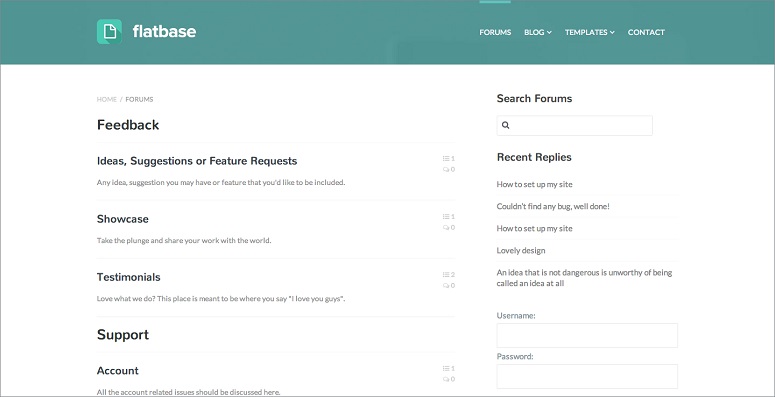
Task: Open the Feedback category
Action: point(128,125)
